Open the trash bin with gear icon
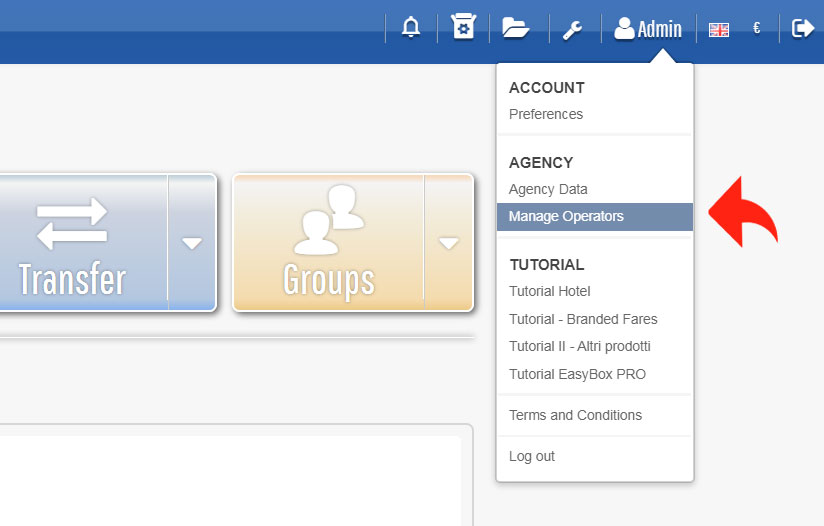 (462, 28)
